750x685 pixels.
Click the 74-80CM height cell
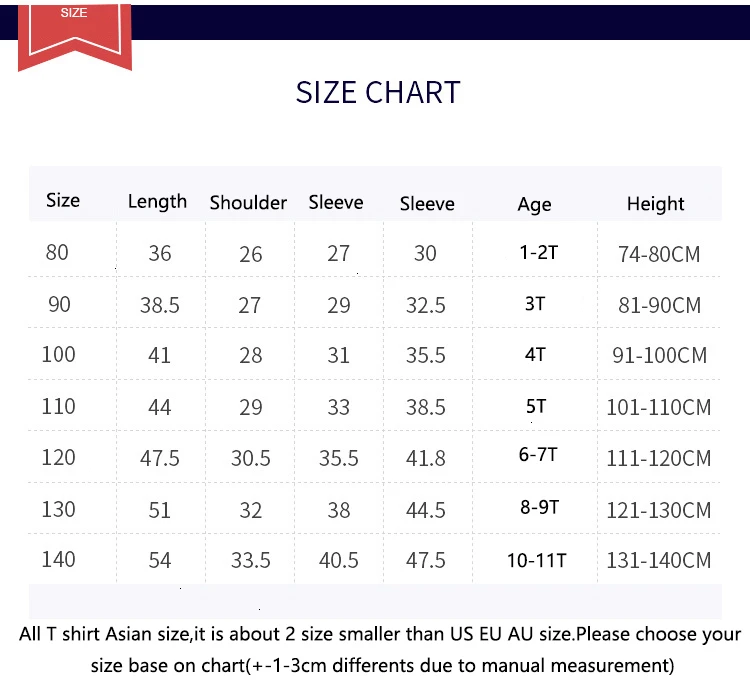point(659,254)
